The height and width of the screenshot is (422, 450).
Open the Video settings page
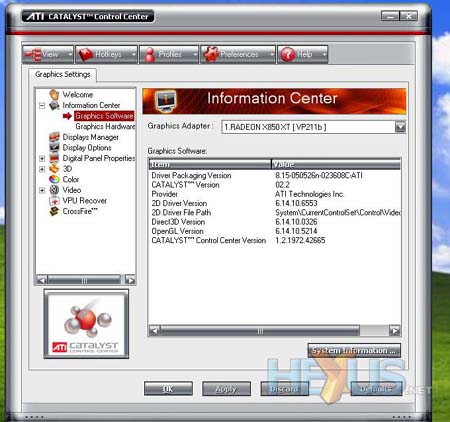click(72, 190)
